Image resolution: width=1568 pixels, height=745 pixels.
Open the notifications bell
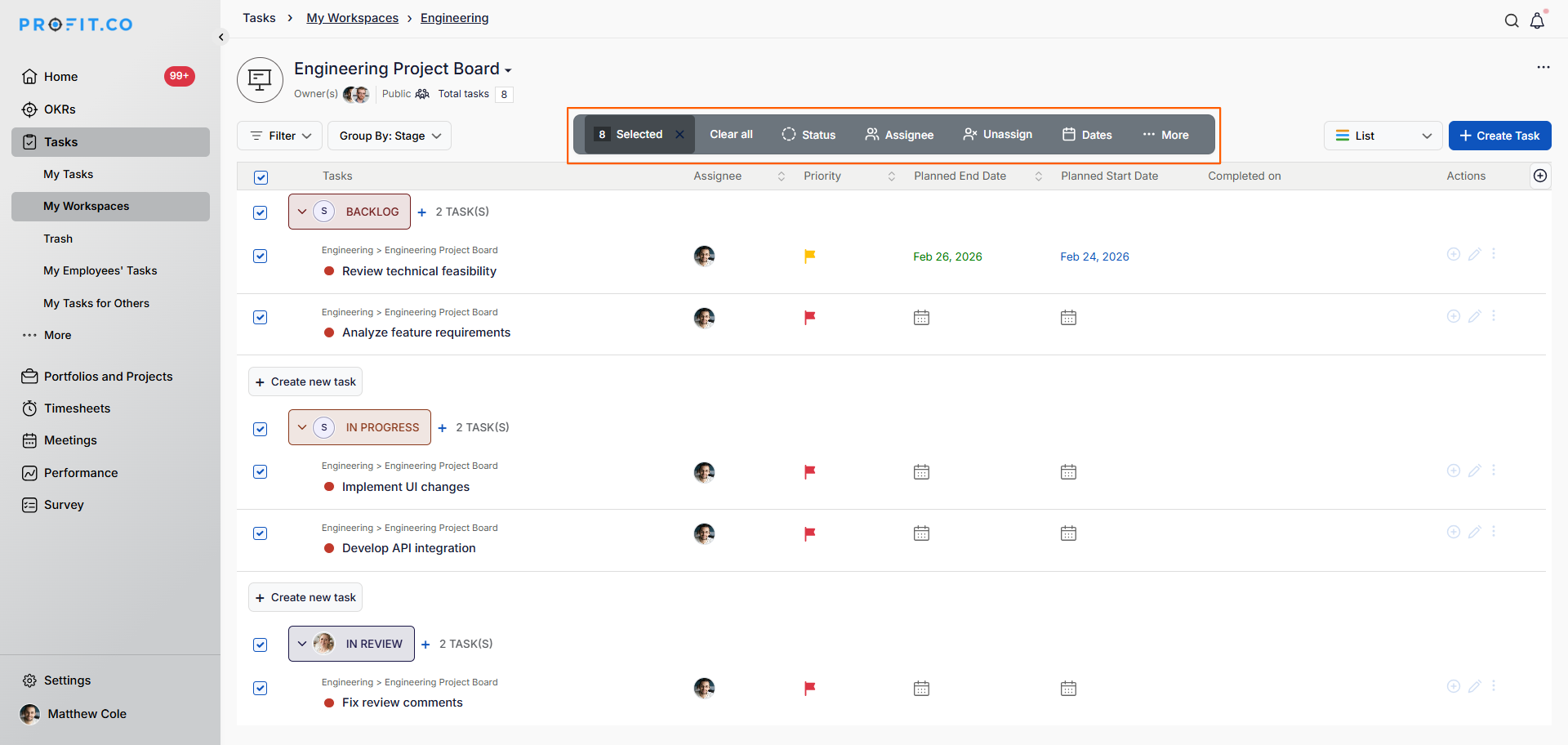(x=1537, y=21)
